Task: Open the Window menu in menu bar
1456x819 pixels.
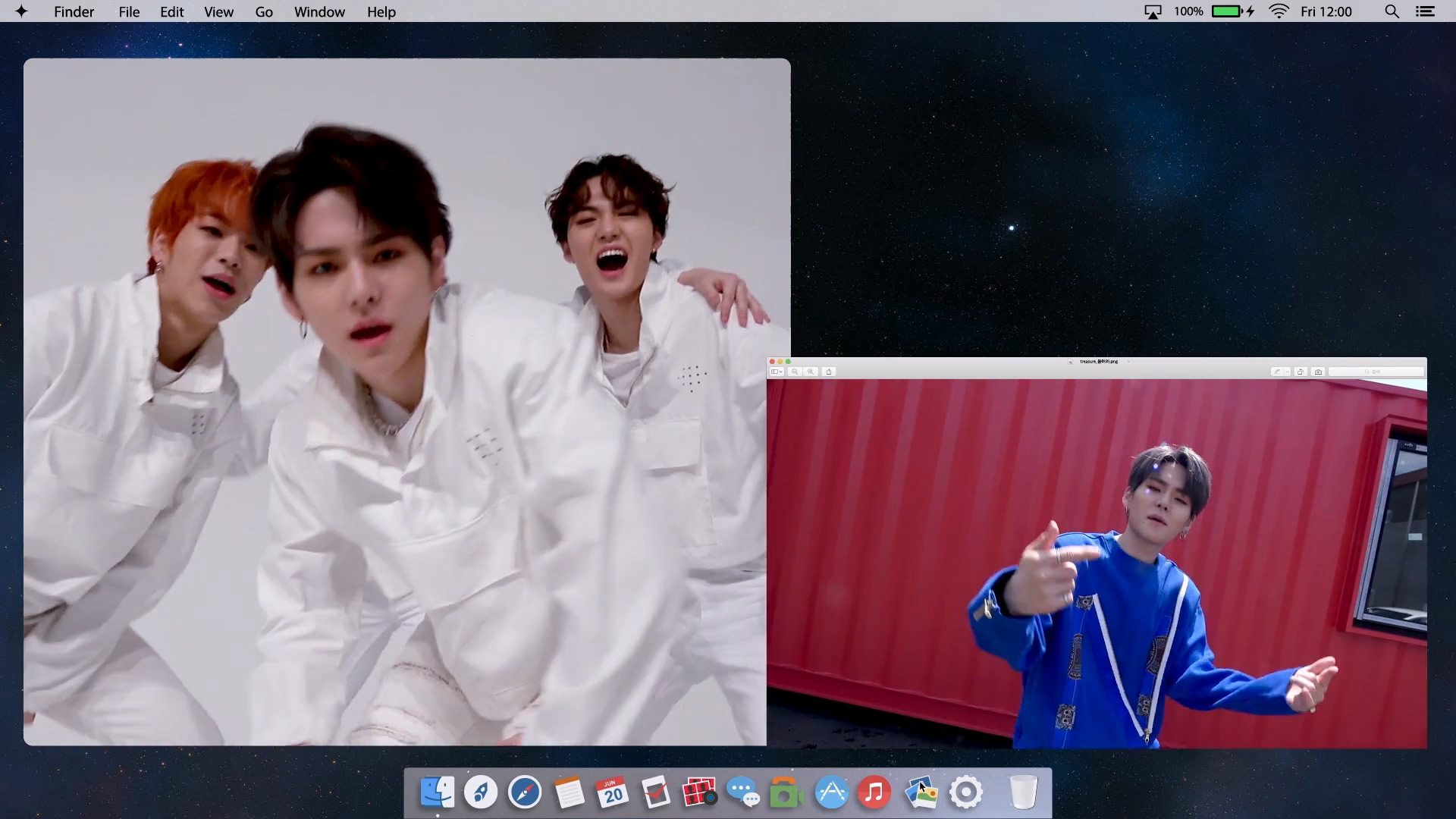Action: coord(319,11)
